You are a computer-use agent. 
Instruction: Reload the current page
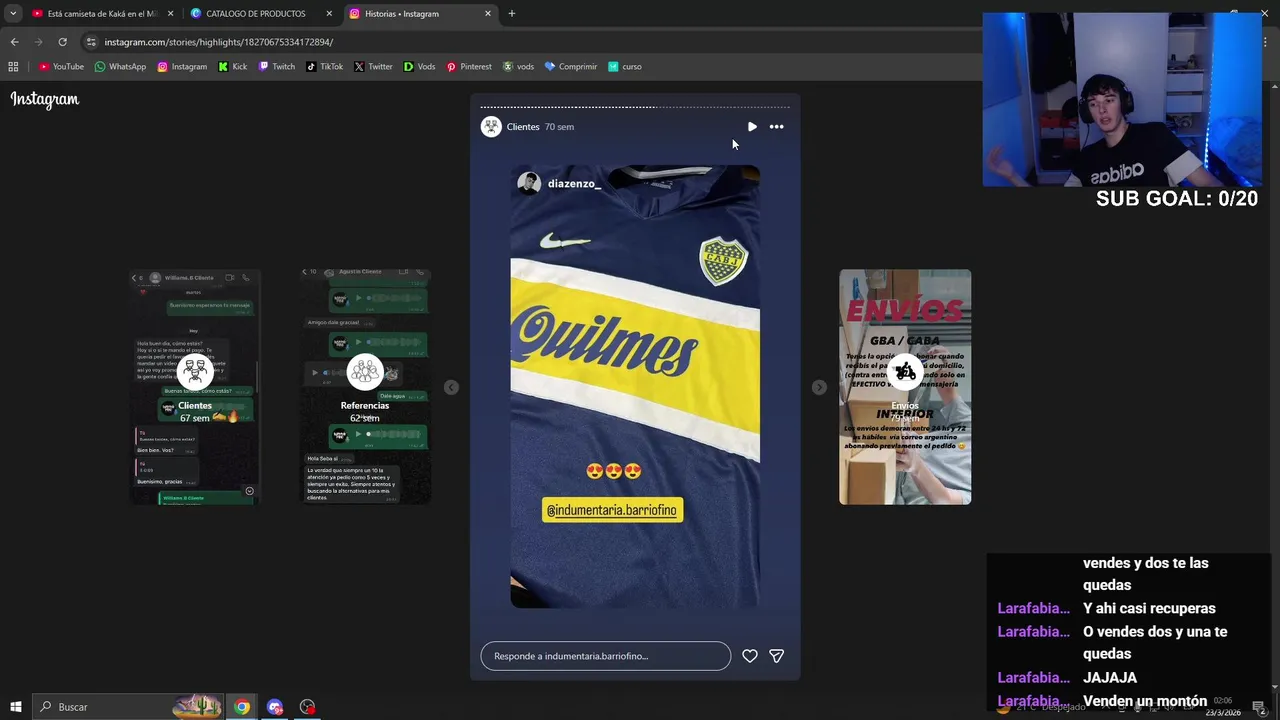click(62, 42)
